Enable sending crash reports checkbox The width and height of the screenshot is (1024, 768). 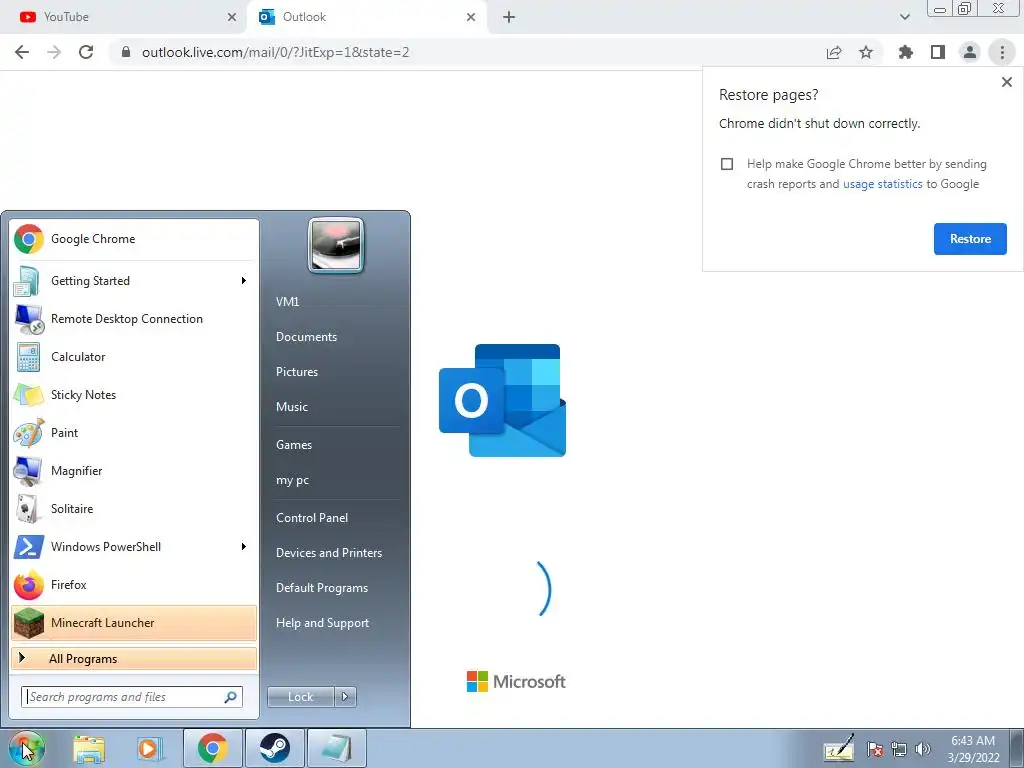pos(727,164)
